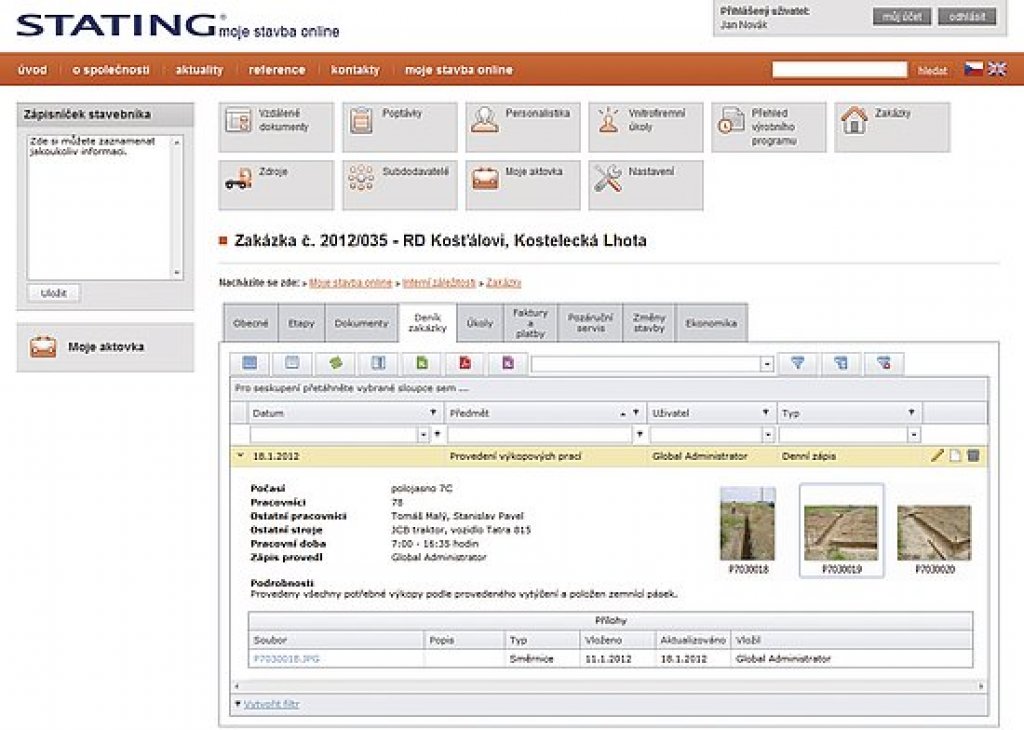Collapse the 18.1.2012 diary row
The image size is (1024, 730).
(x=239, y=456)
